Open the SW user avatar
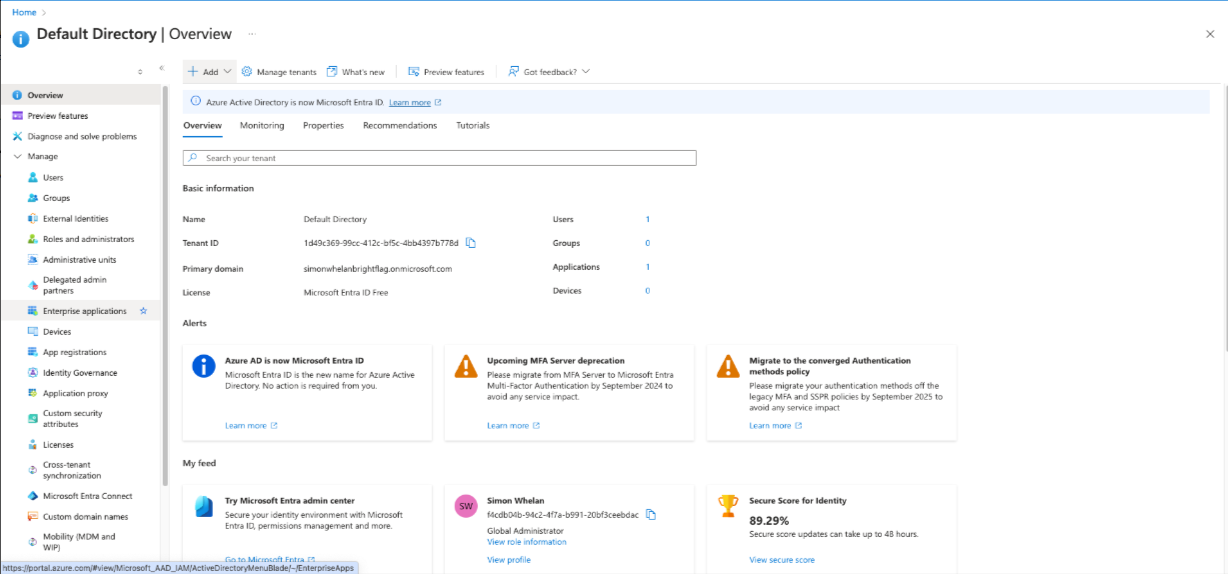Image resolution: width=1228 pixels, height=574 pixels. 466,506
